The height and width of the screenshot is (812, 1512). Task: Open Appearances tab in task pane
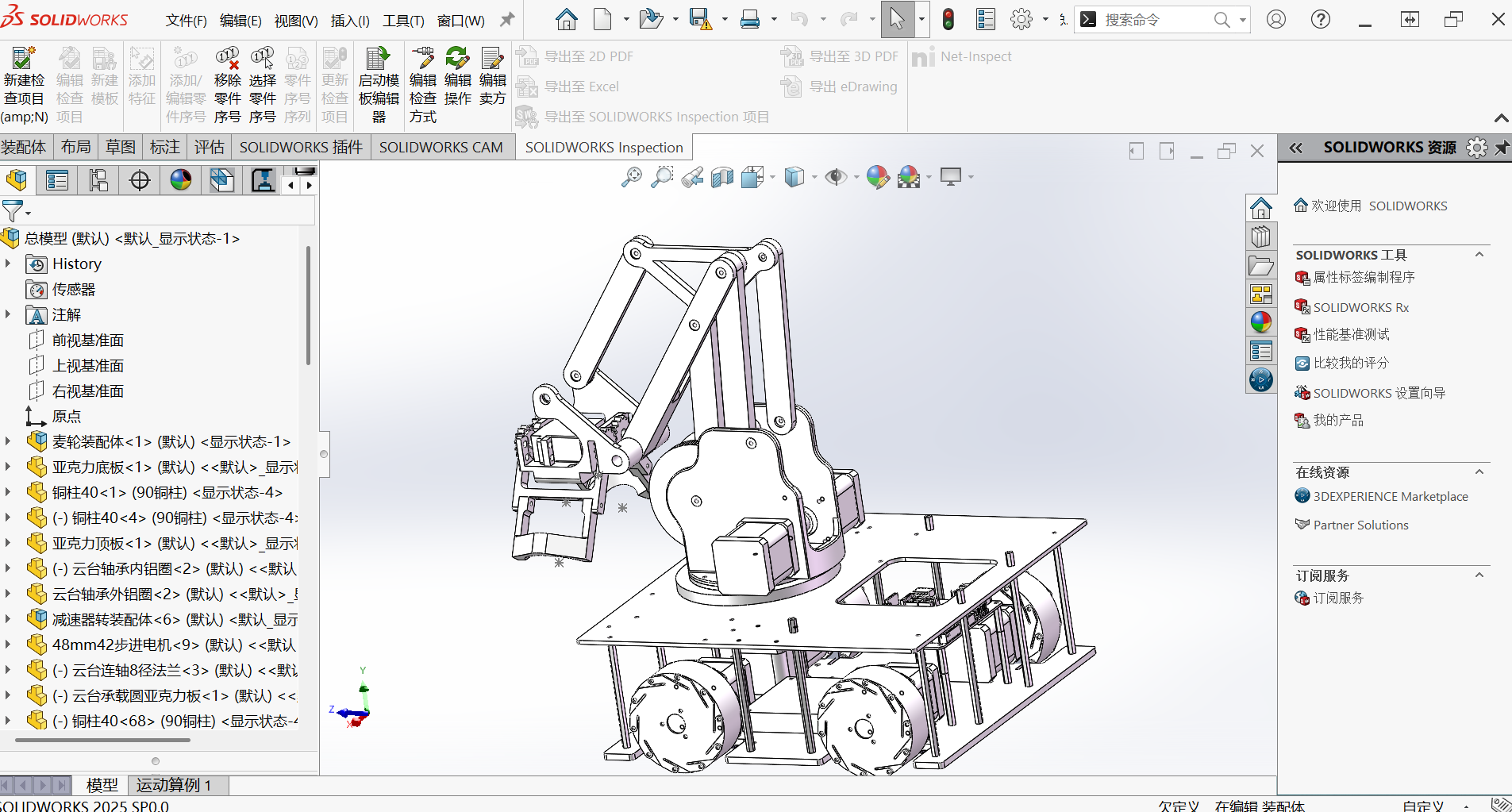coord(1260,322)
